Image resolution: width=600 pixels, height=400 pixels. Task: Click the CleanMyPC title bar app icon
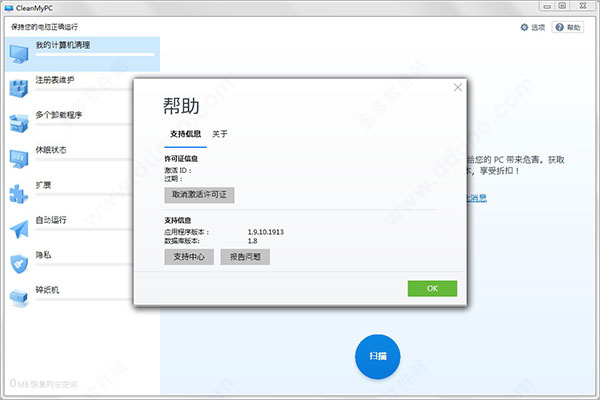(9, 8)
